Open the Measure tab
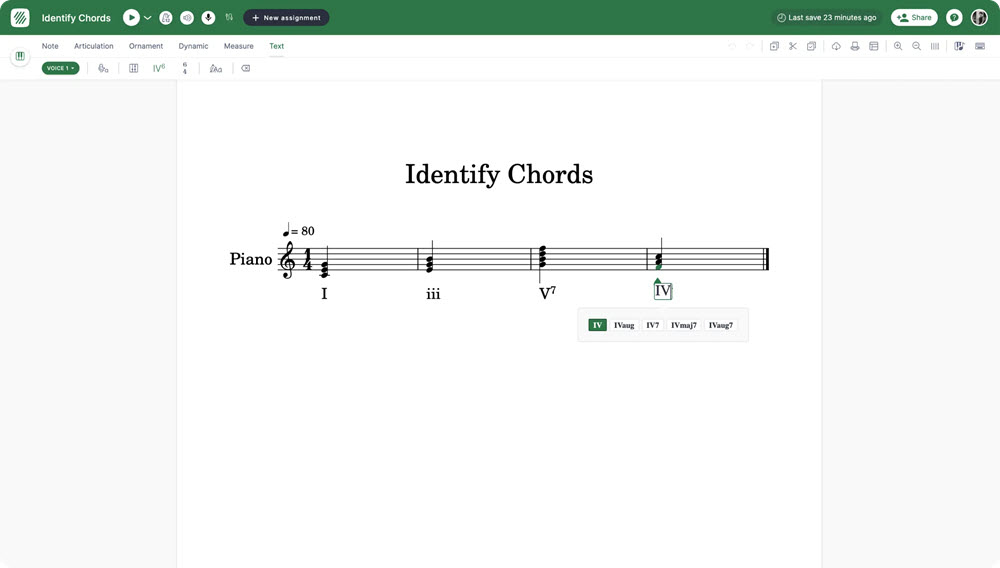 click(x=239, y=46)
